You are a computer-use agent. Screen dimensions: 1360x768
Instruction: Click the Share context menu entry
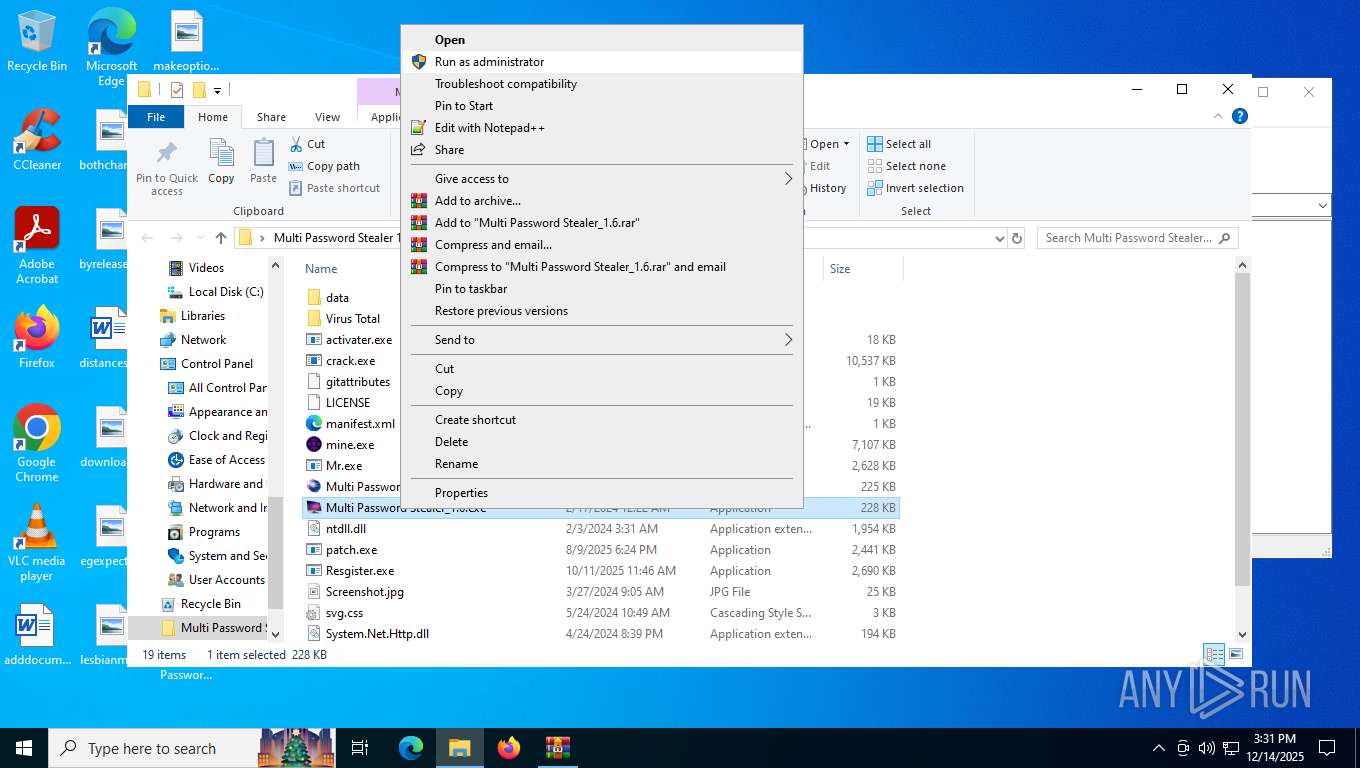[x=601, y=150]
